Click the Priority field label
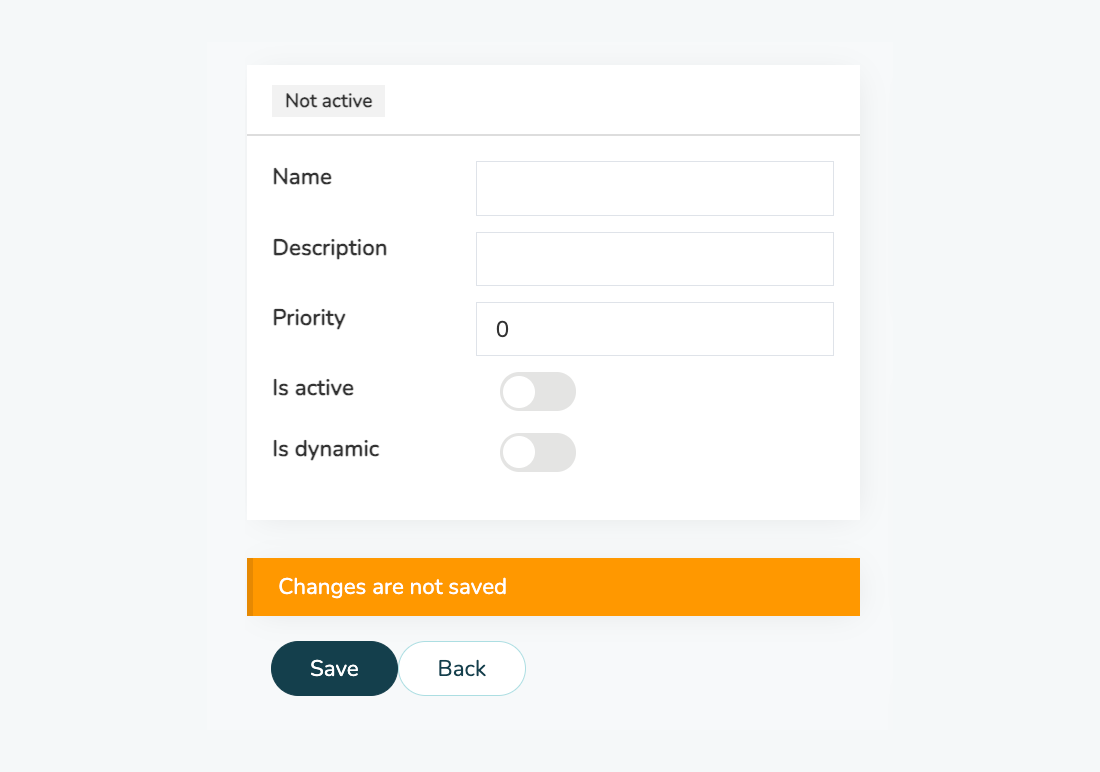 [x=309, y=318]
